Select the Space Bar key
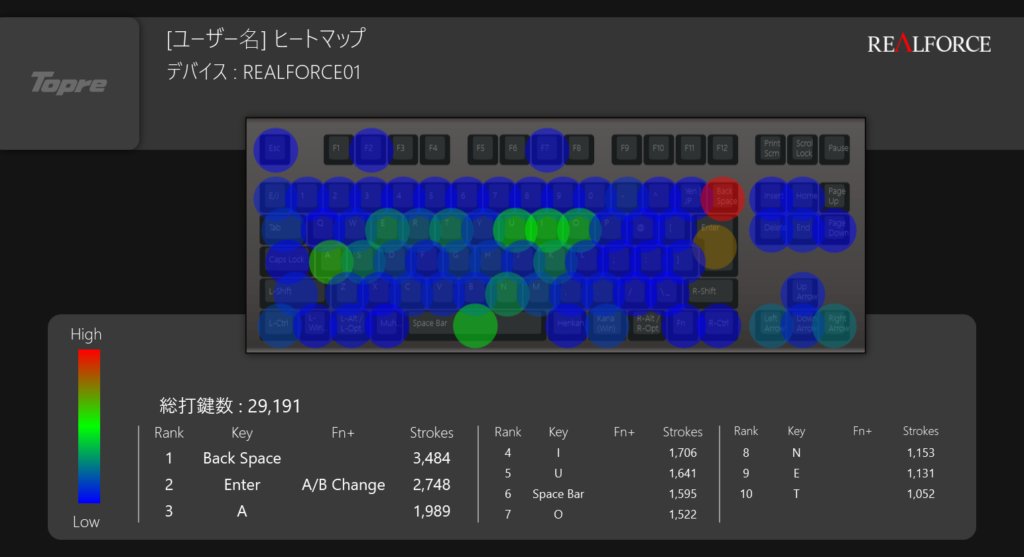 (x=475, y=325)
